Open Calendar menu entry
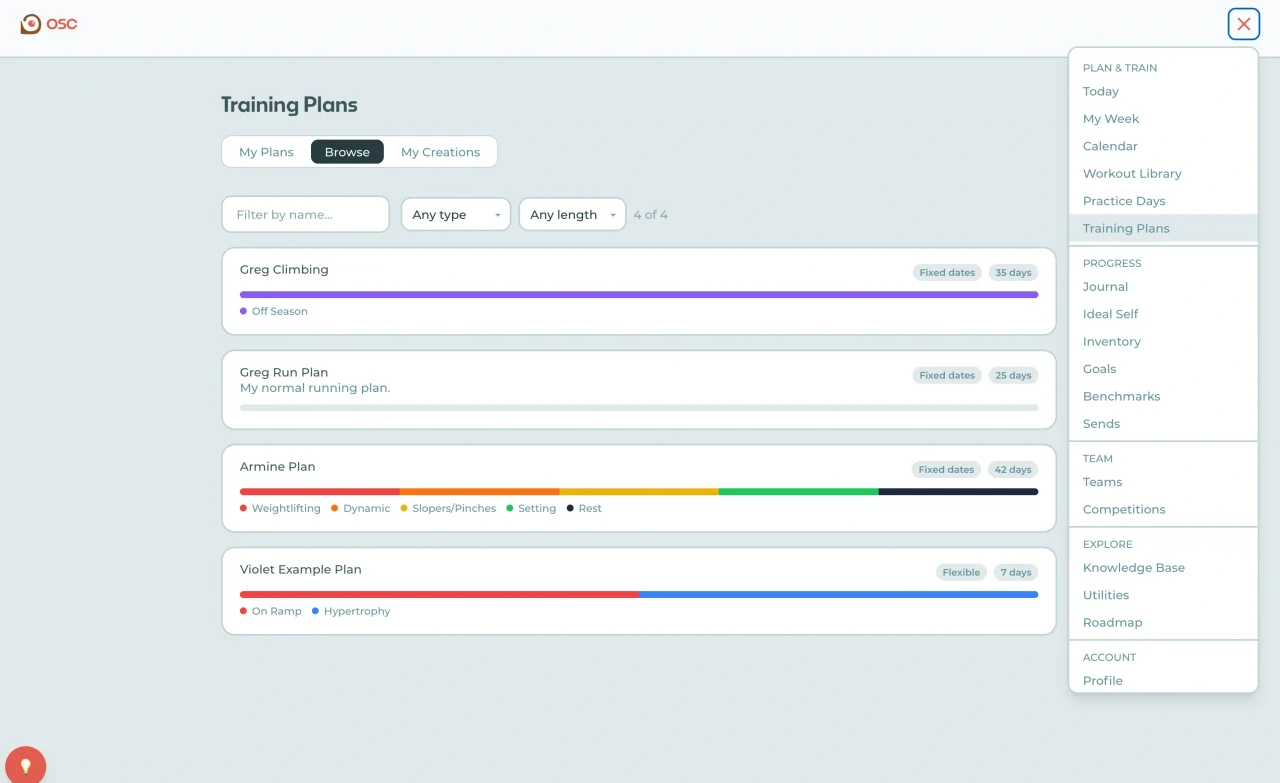 [1163, 146]
